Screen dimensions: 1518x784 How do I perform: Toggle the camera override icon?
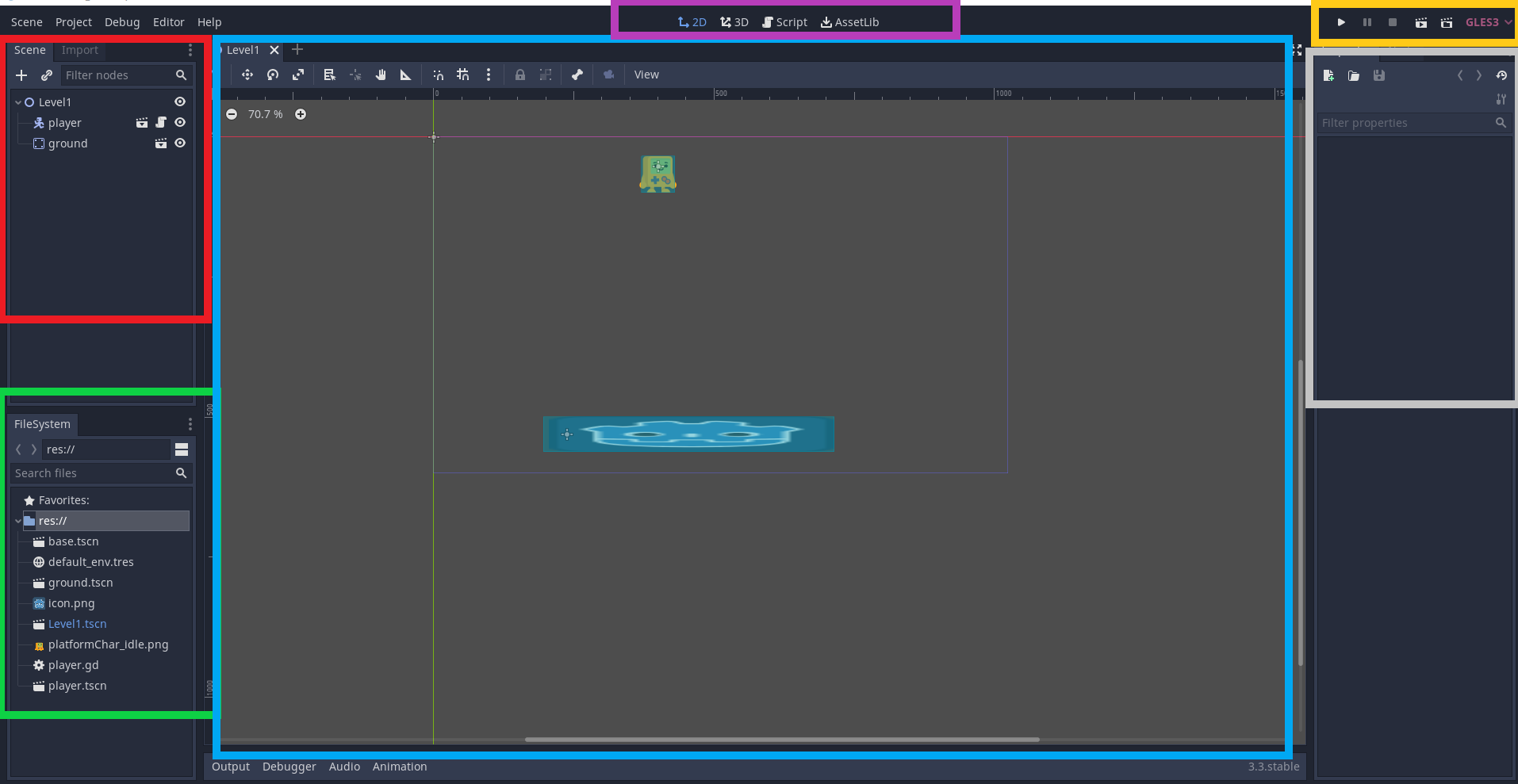click(609, 75)
